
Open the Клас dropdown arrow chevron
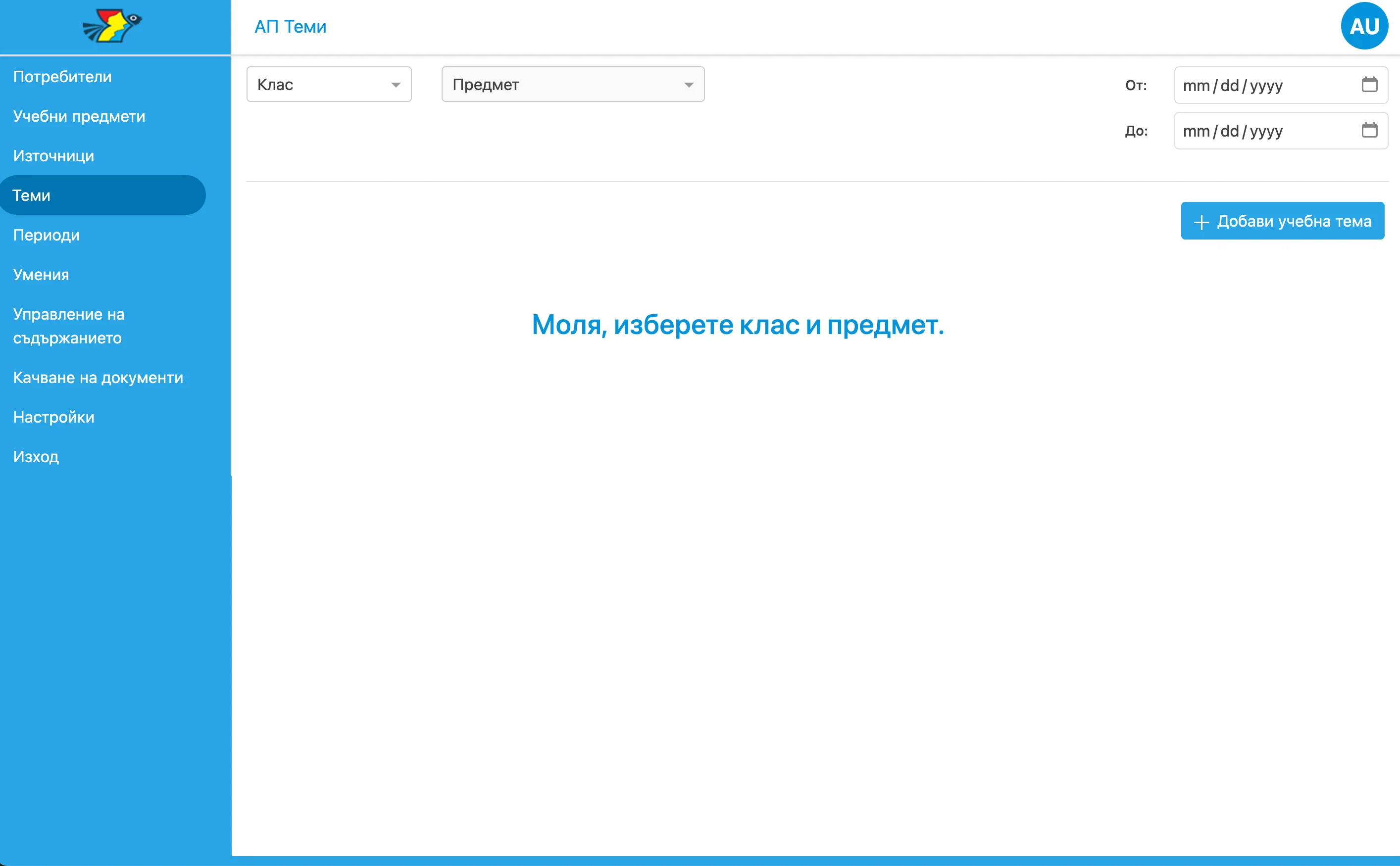click(397, 84)
